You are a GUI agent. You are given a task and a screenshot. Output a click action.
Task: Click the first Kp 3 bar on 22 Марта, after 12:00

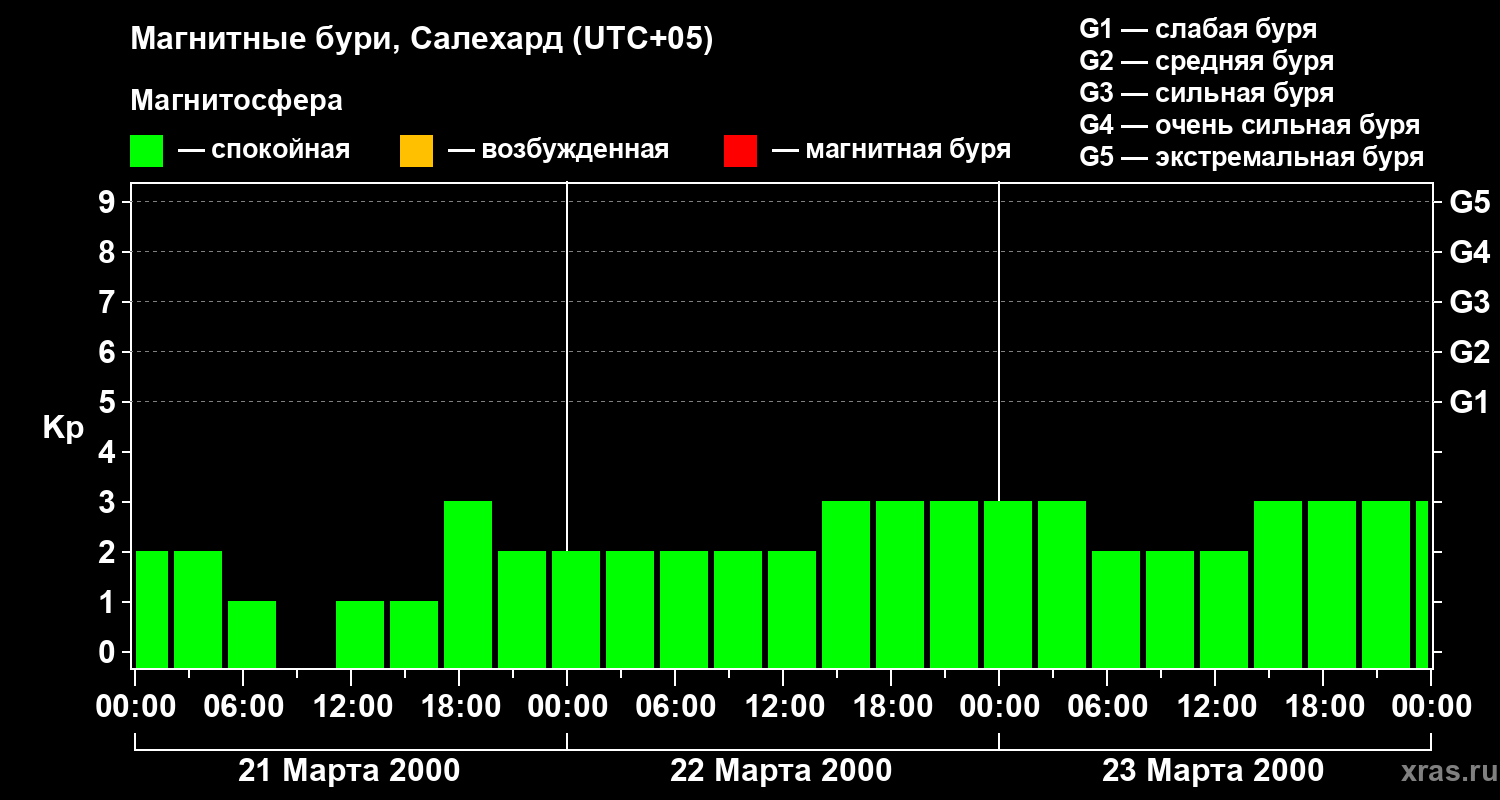click(x=846, y=584)
